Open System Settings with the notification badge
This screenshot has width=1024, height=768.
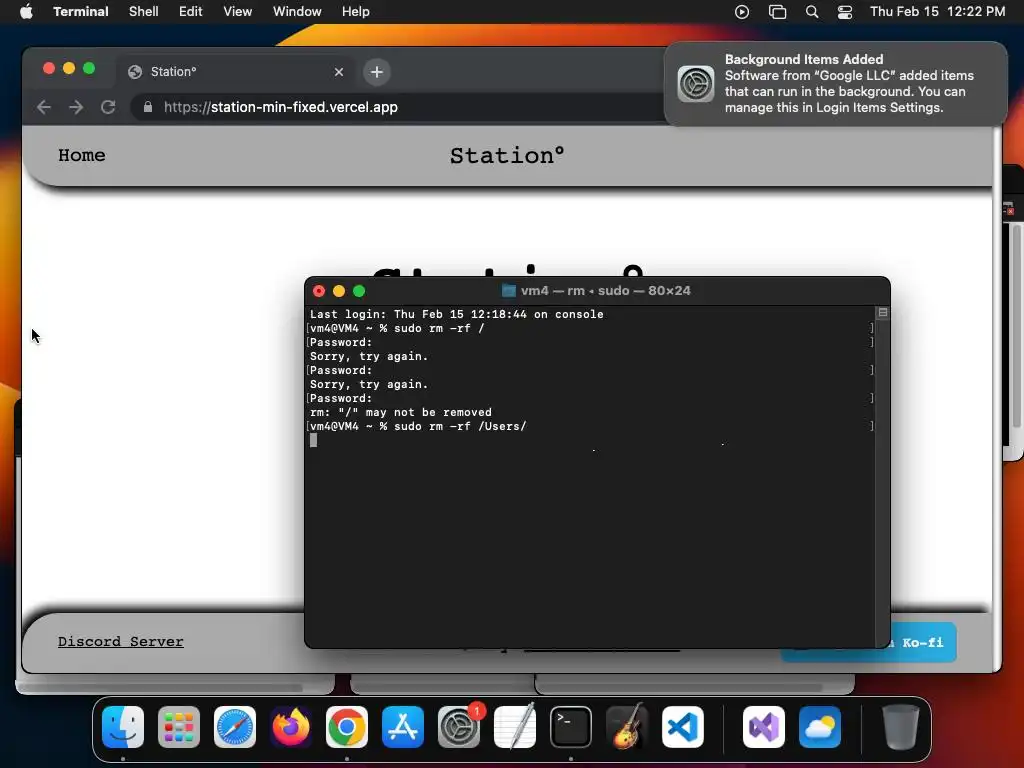(459, 727)
